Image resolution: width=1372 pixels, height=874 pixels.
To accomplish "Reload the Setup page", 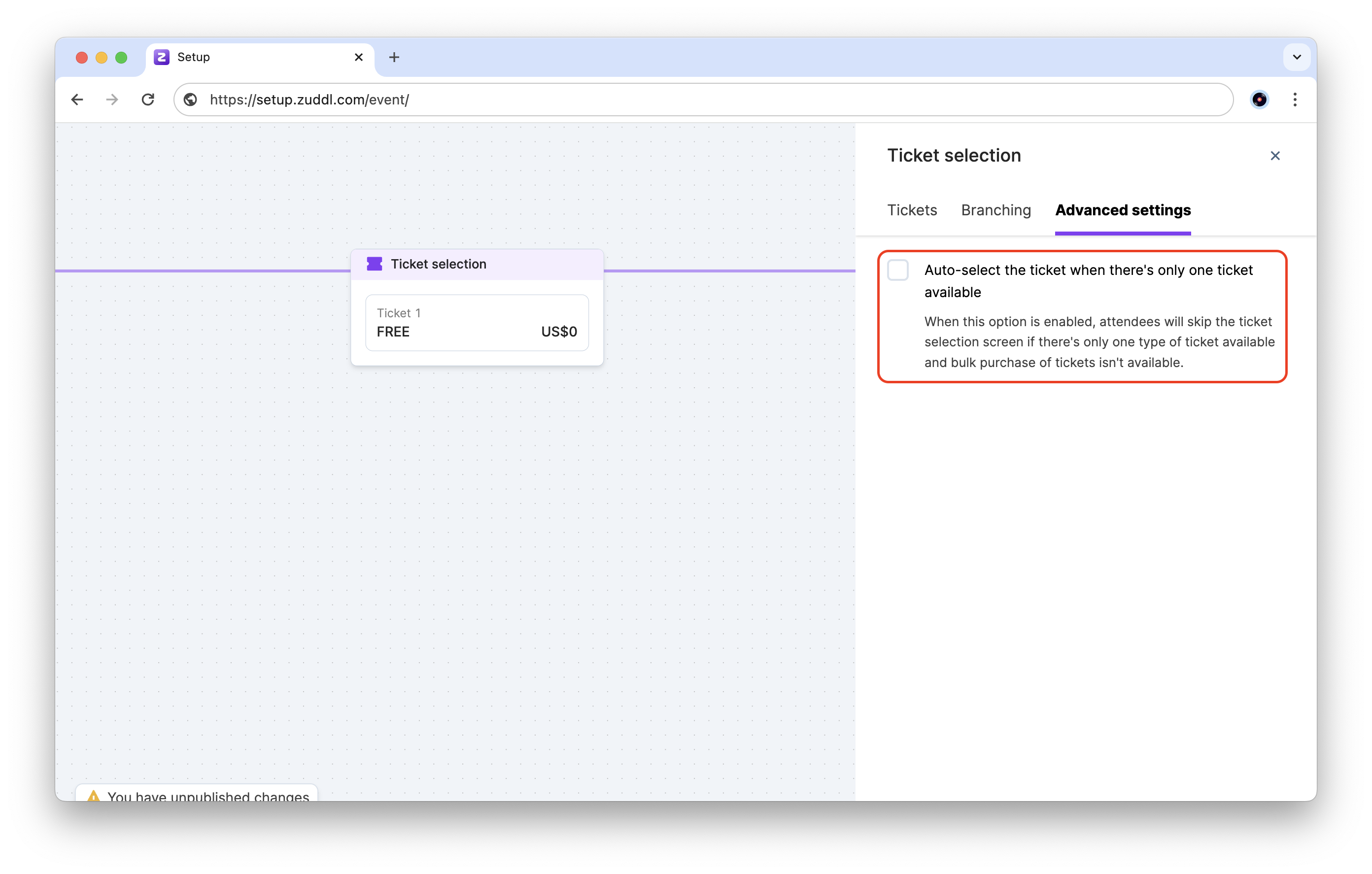I will [148, 100].
